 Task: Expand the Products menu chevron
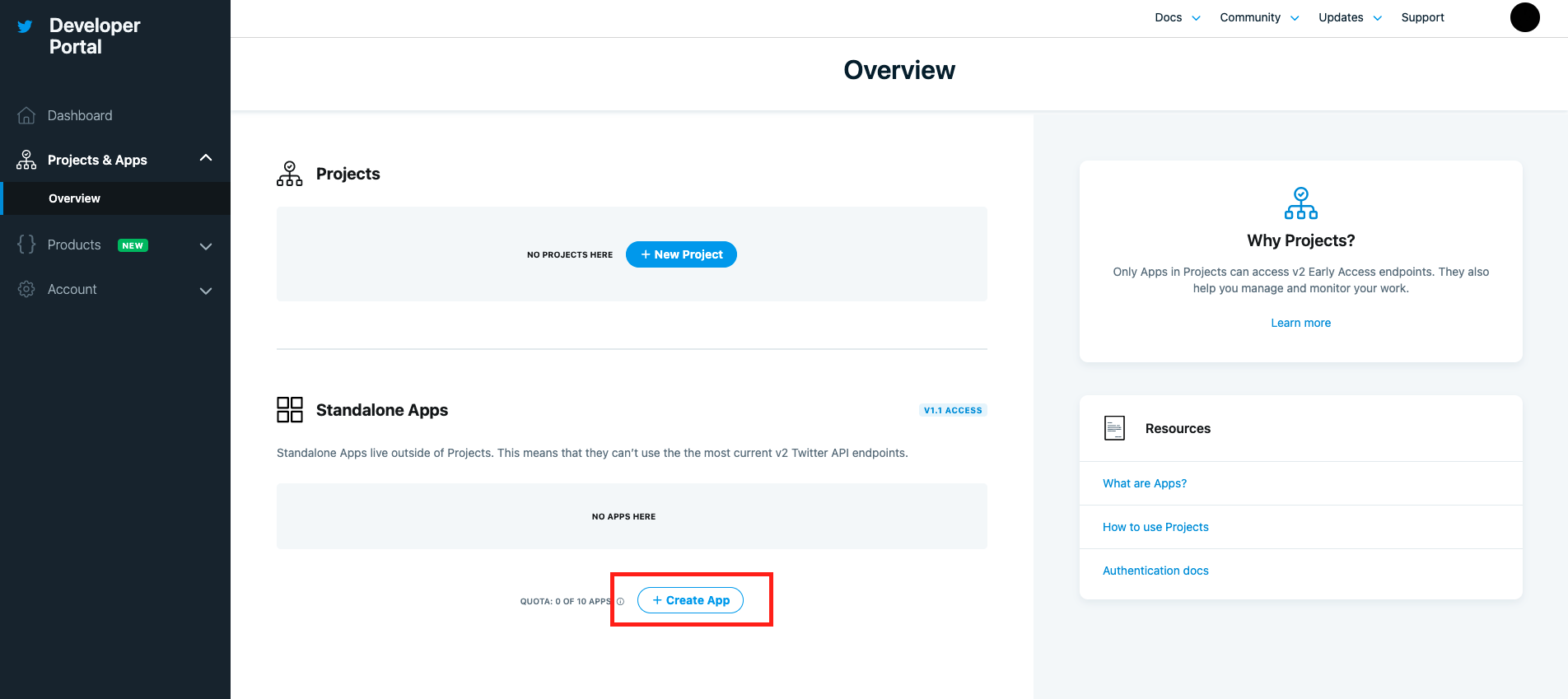(206, 246)
